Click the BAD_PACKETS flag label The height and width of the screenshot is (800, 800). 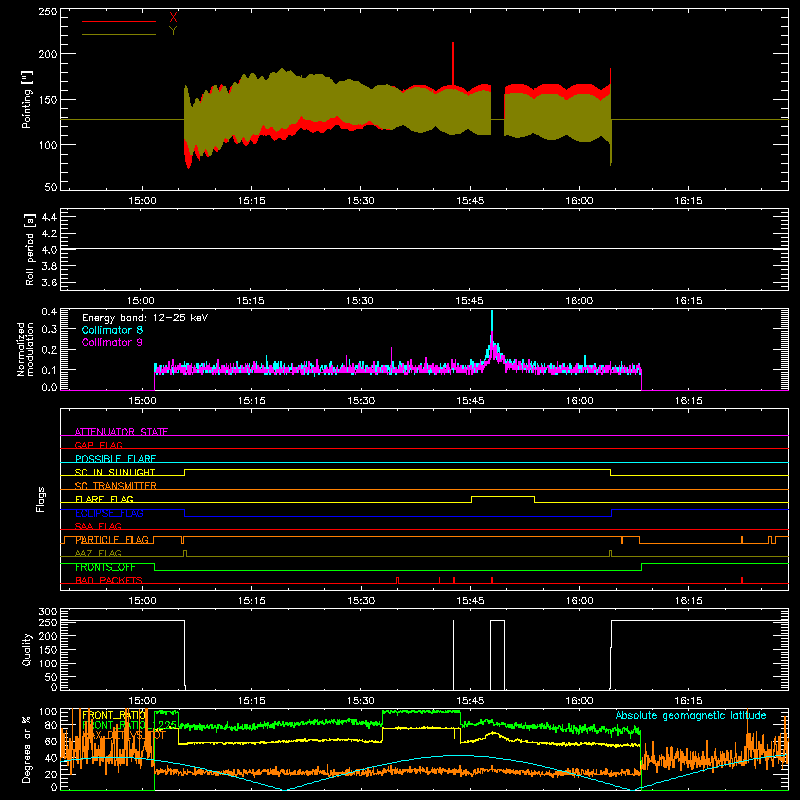[x=109, y=580]
